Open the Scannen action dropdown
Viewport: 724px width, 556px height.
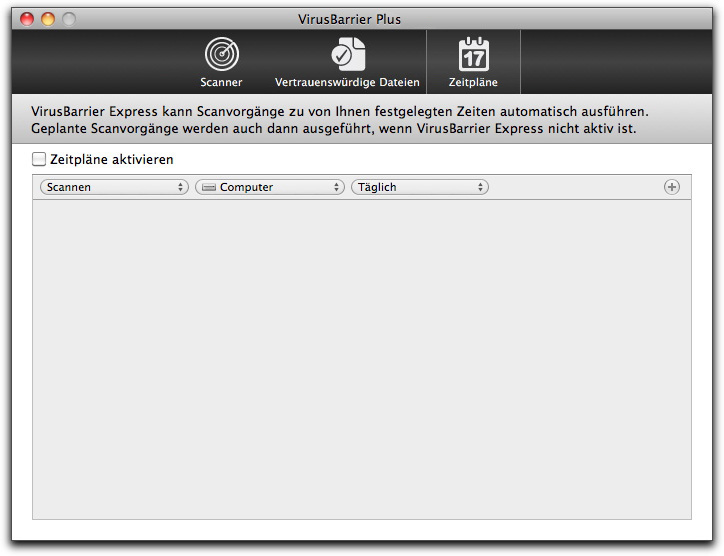114,187
